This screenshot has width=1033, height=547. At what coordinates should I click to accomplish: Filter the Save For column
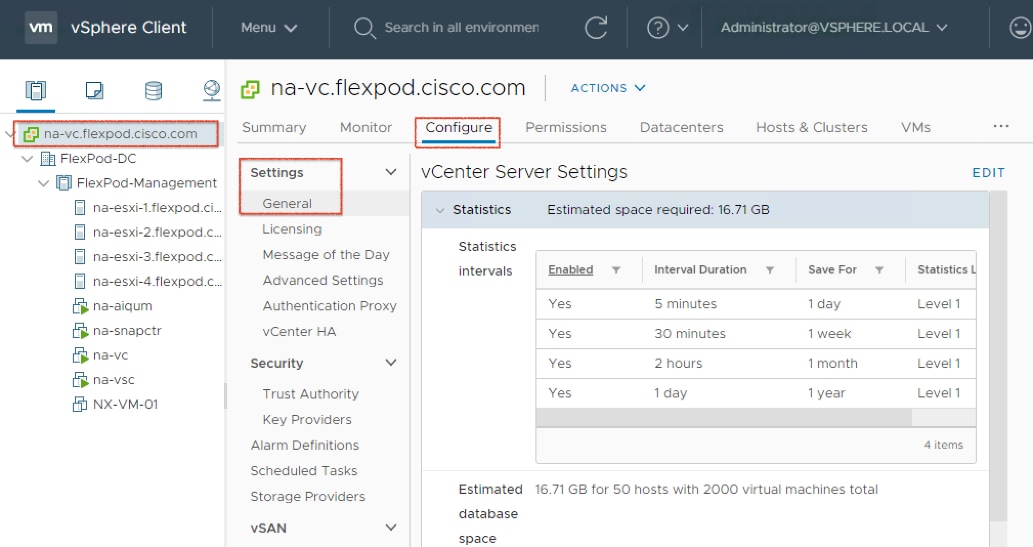879,270
